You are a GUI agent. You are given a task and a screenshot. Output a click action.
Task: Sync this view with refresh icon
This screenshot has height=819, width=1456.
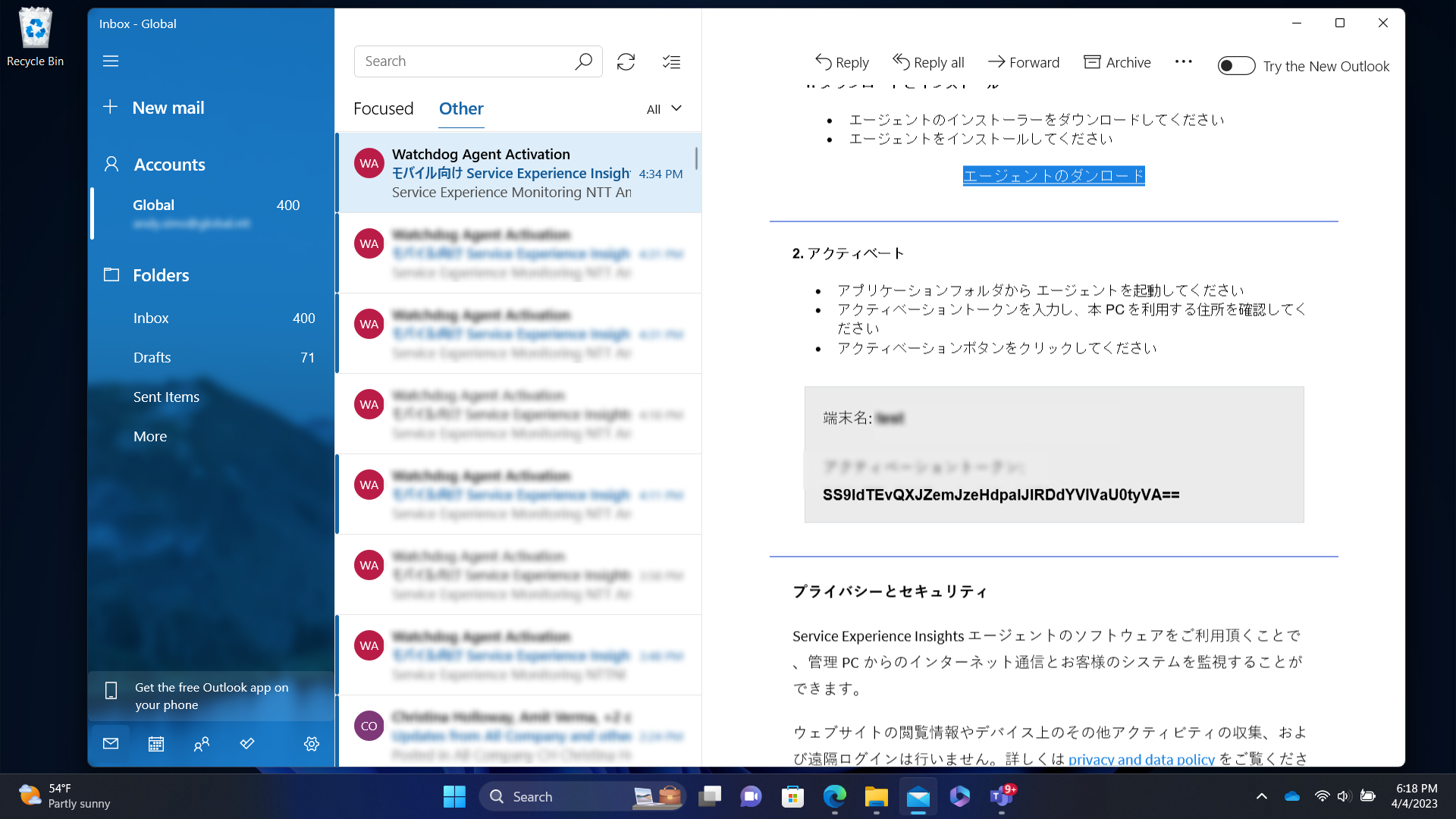pyautogui.click(x=626, y=61)
